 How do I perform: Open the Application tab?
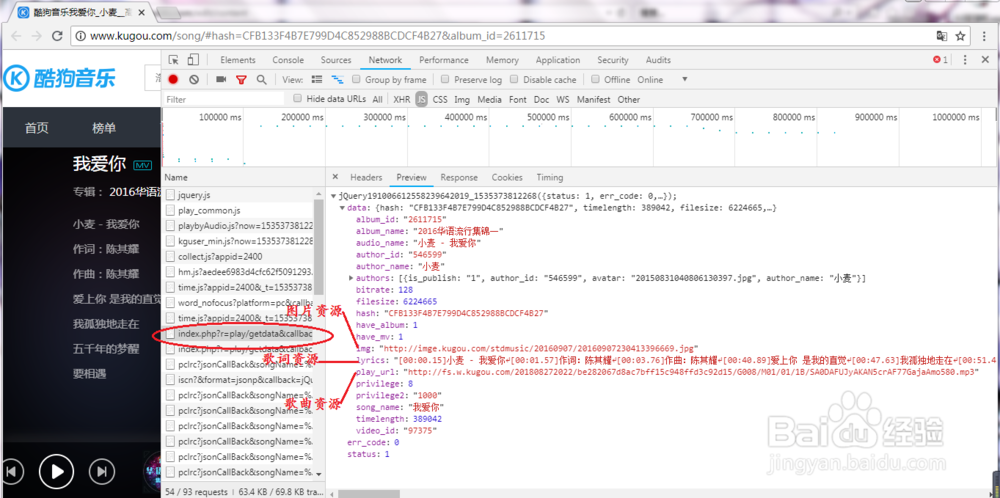tap(558, 60)
